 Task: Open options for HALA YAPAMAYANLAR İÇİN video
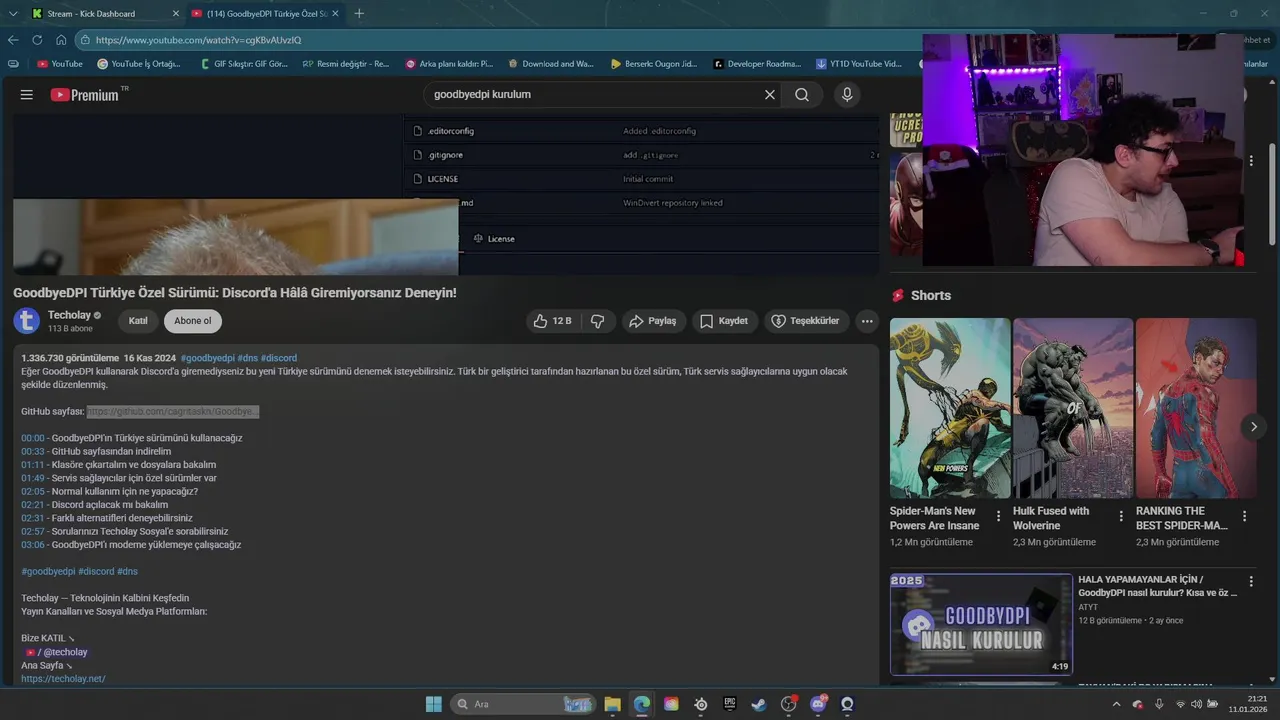point(1251,581)
